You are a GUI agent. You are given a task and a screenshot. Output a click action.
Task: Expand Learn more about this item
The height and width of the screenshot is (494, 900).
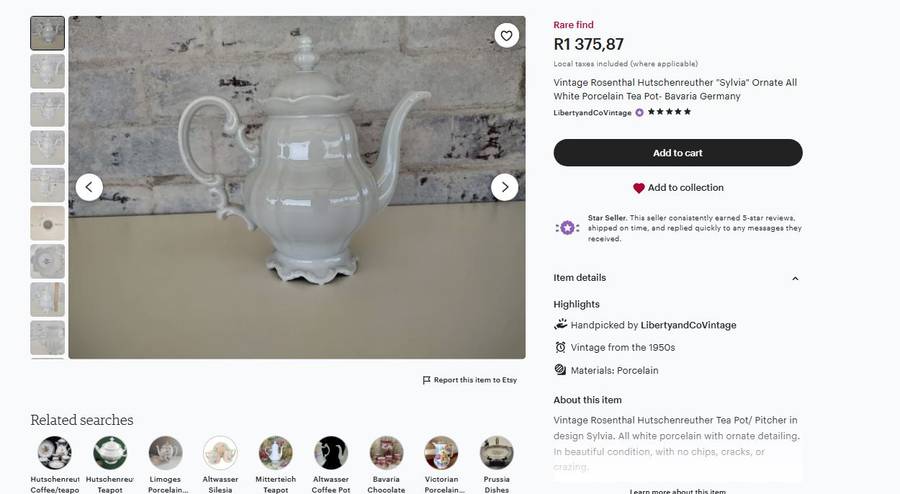tap(678, 490)
